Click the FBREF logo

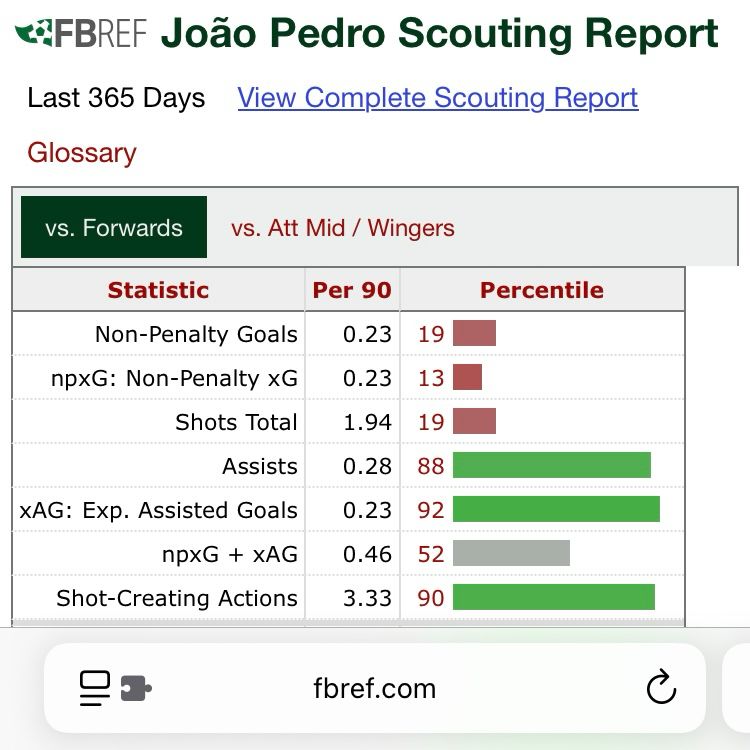(80, 33)
